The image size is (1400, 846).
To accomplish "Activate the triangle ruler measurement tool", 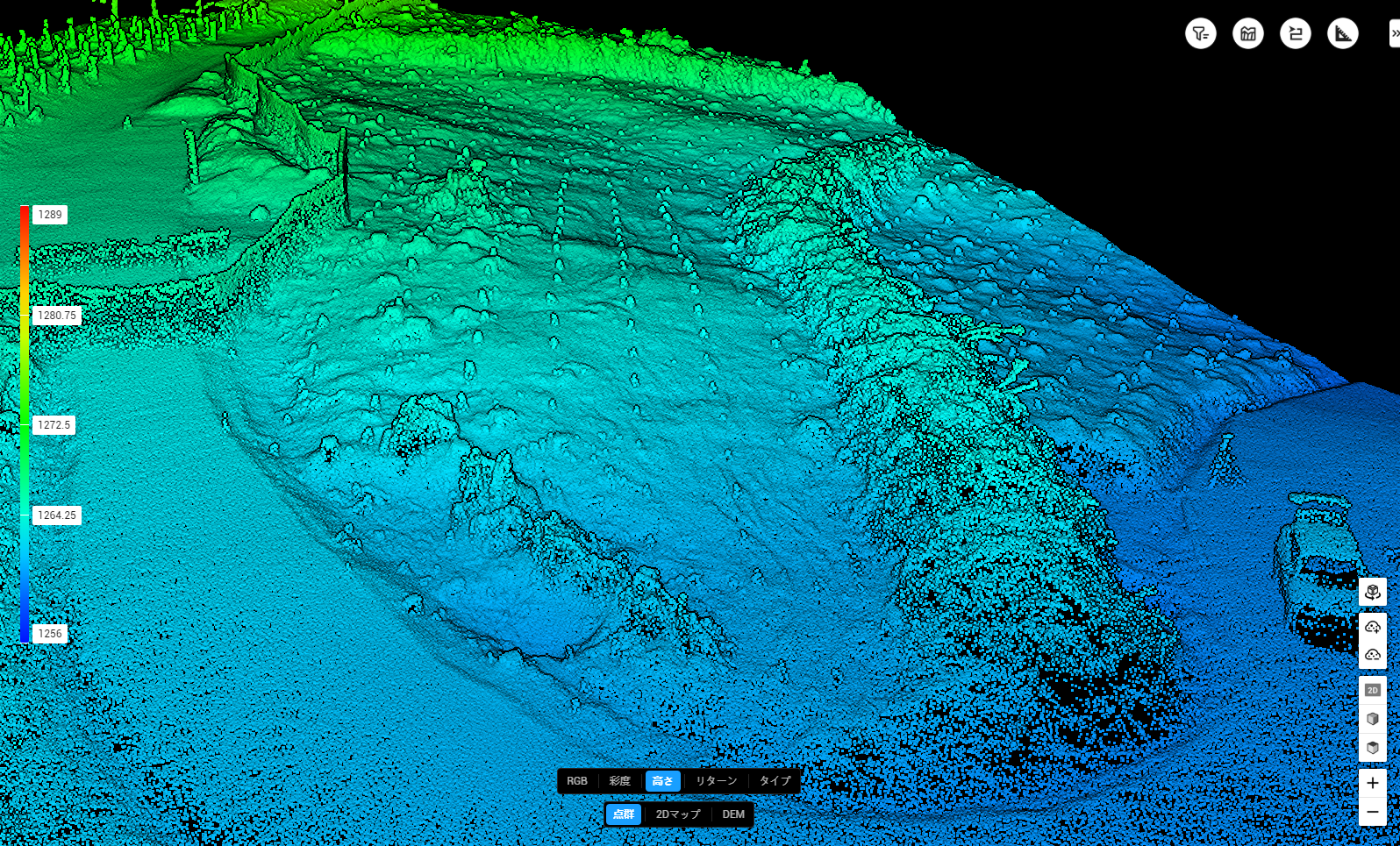I will point(1342,34).
